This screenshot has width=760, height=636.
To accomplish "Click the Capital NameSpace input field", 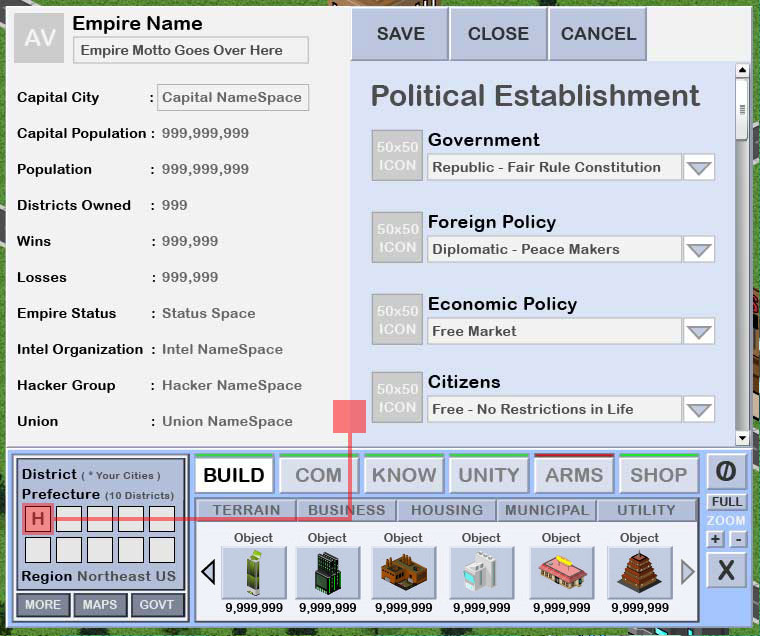I will [x=233, y=97].
